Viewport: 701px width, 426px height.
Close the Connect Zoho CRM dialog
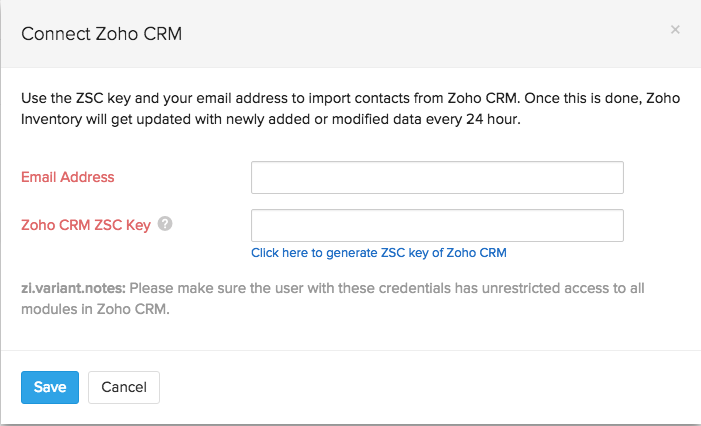pyautogui.click(x=675, y=30)
